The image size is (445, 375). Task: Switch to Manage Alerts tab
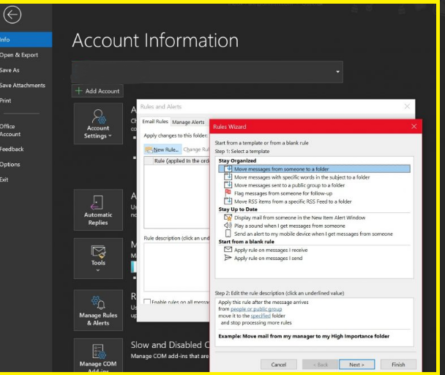coord(188,122)
